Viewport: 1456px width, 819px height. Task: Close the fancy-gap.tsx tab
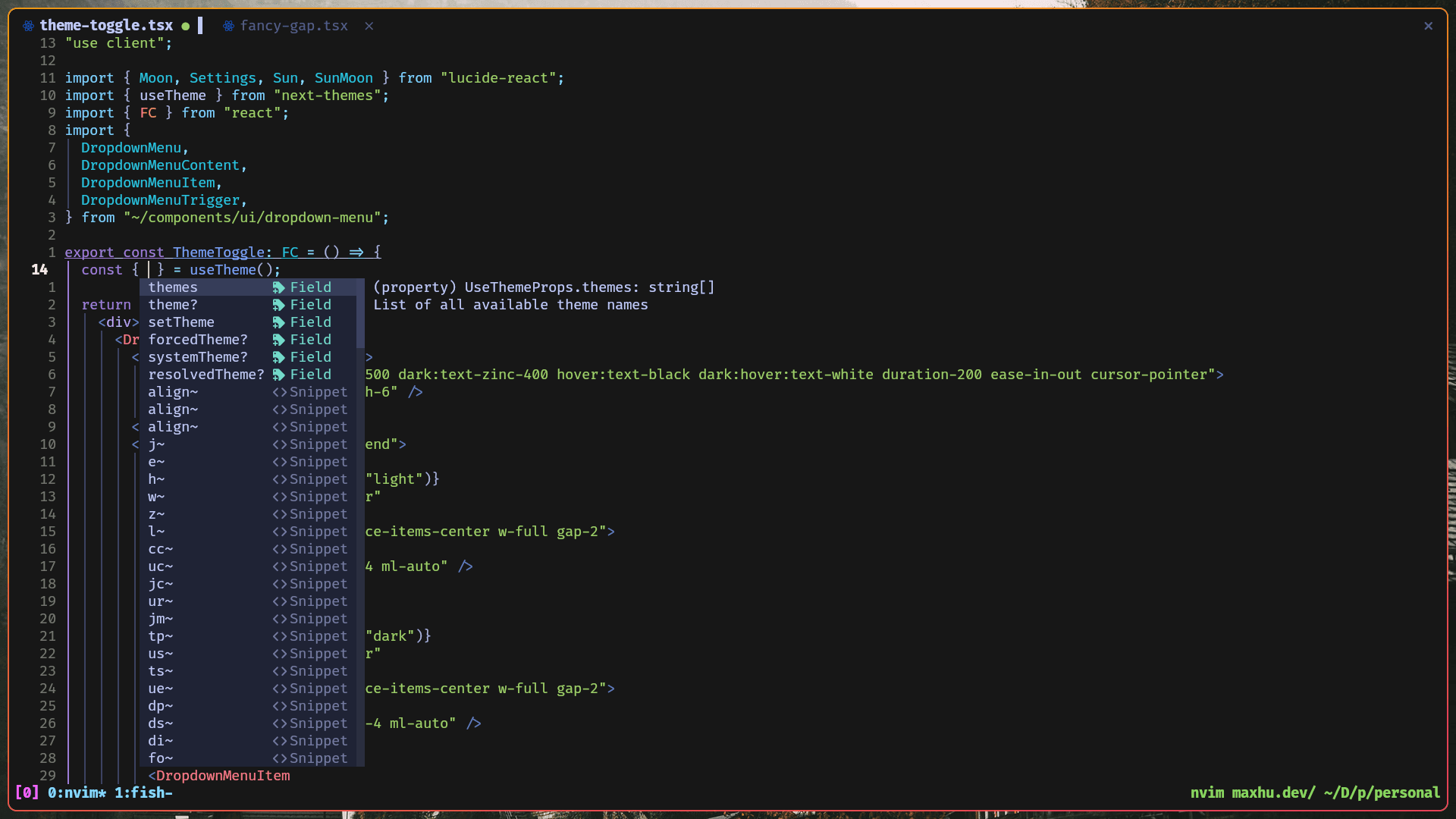coord(369,26)
